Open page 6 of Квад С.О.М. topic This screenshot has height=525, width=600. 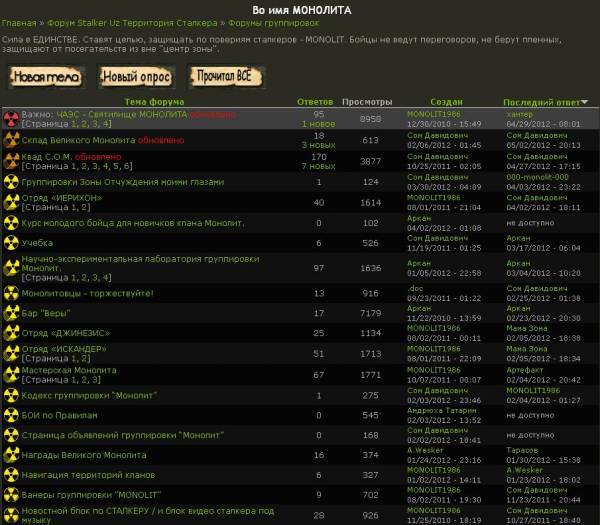(x=128, y=166)
